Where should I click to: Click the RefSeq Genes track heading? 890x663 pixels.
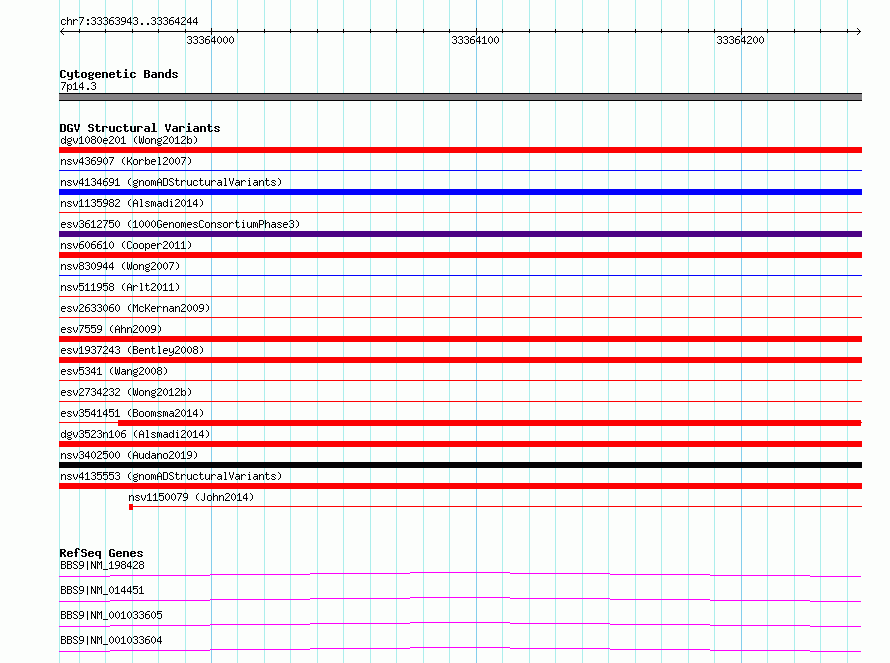[101, 553]
